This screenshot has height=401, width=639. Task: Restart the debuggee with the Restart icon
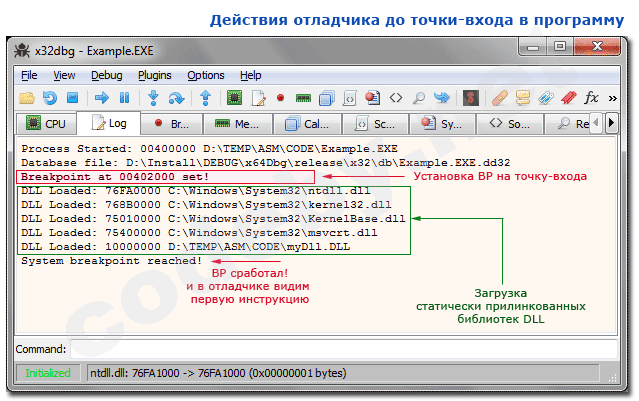point(50,98)
